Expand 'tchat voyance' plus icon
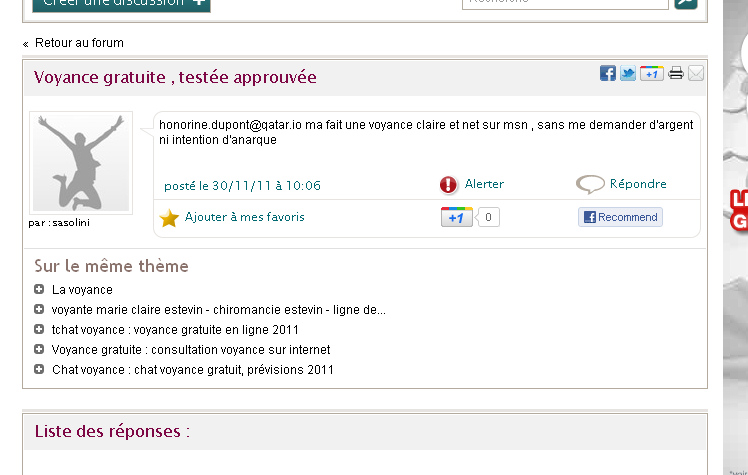The height and width of the screenshot is (475, 748). pos(39,330)
